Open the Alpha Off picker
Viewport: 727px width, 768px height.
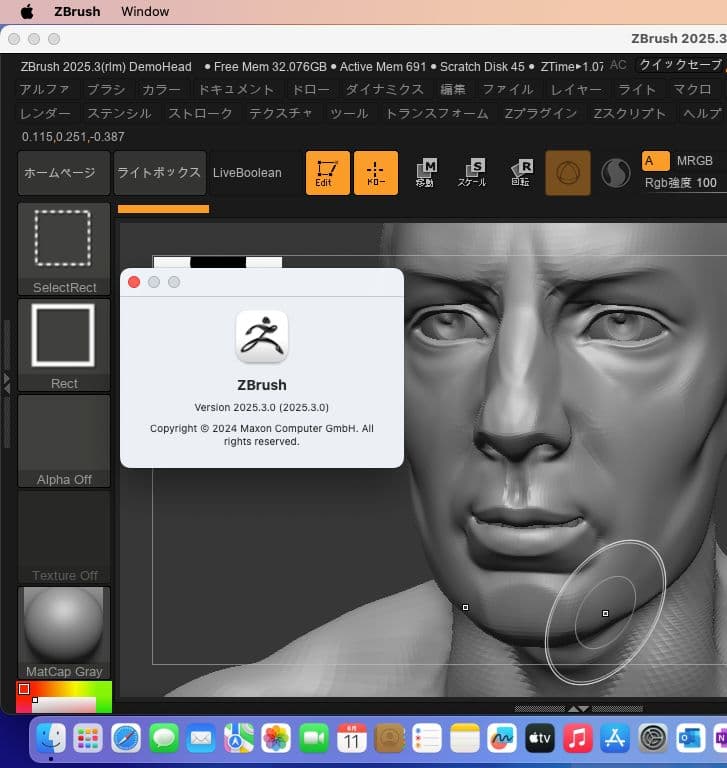(x=64, y=440)
